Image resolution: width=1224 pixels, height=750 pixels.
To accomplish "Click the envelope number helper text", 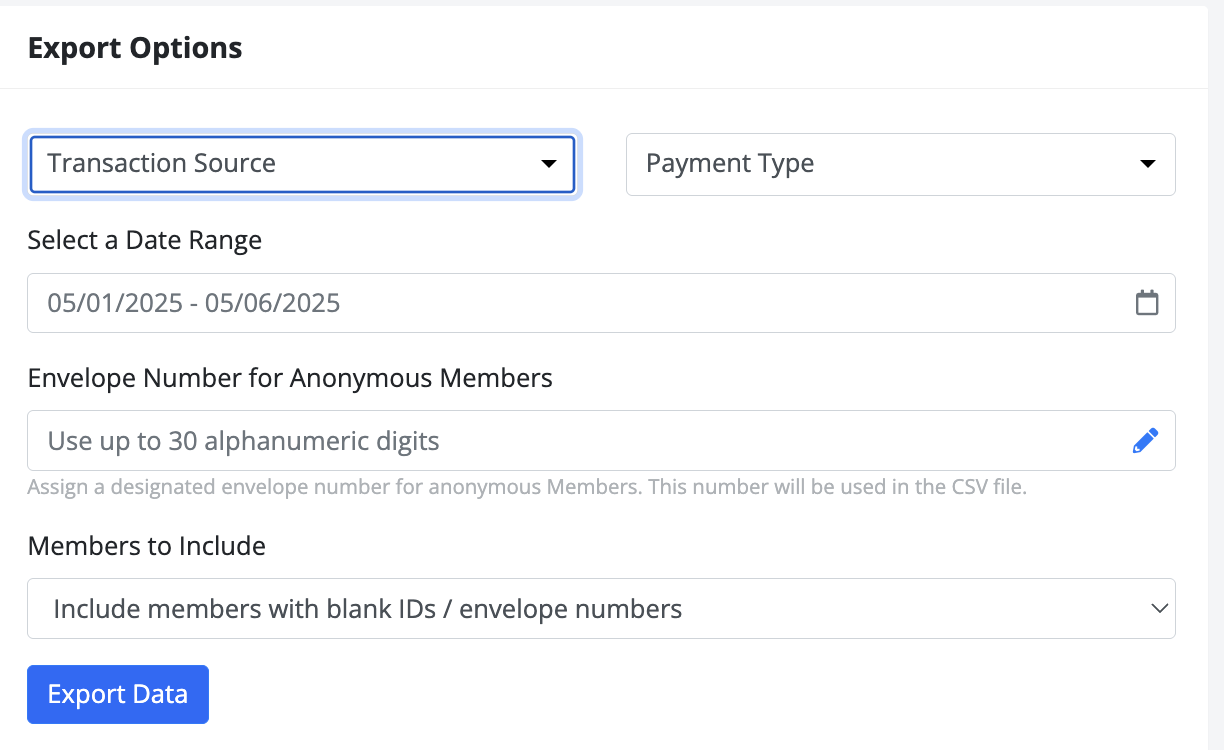I will tap(527, 488).
